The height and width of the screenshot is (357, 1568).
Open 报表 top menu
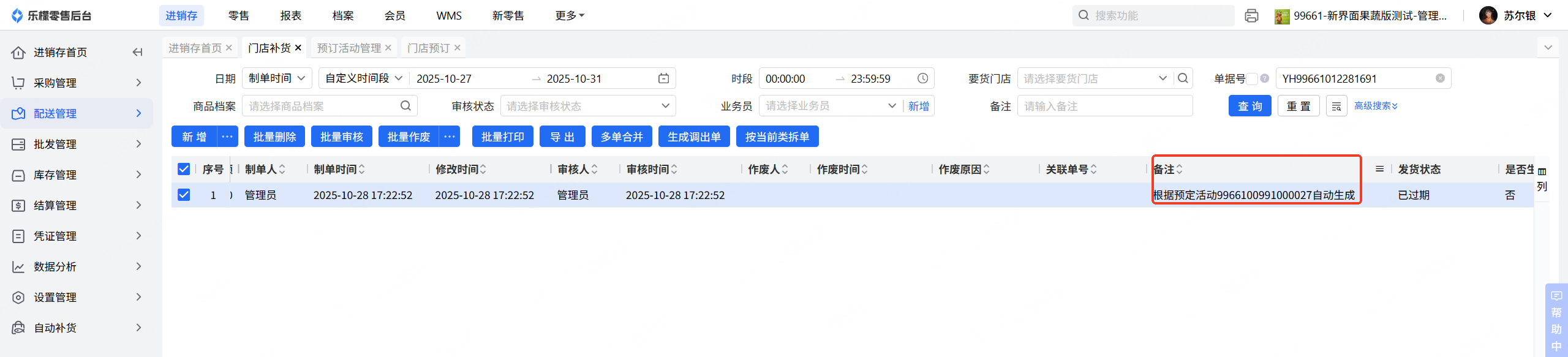291,15
